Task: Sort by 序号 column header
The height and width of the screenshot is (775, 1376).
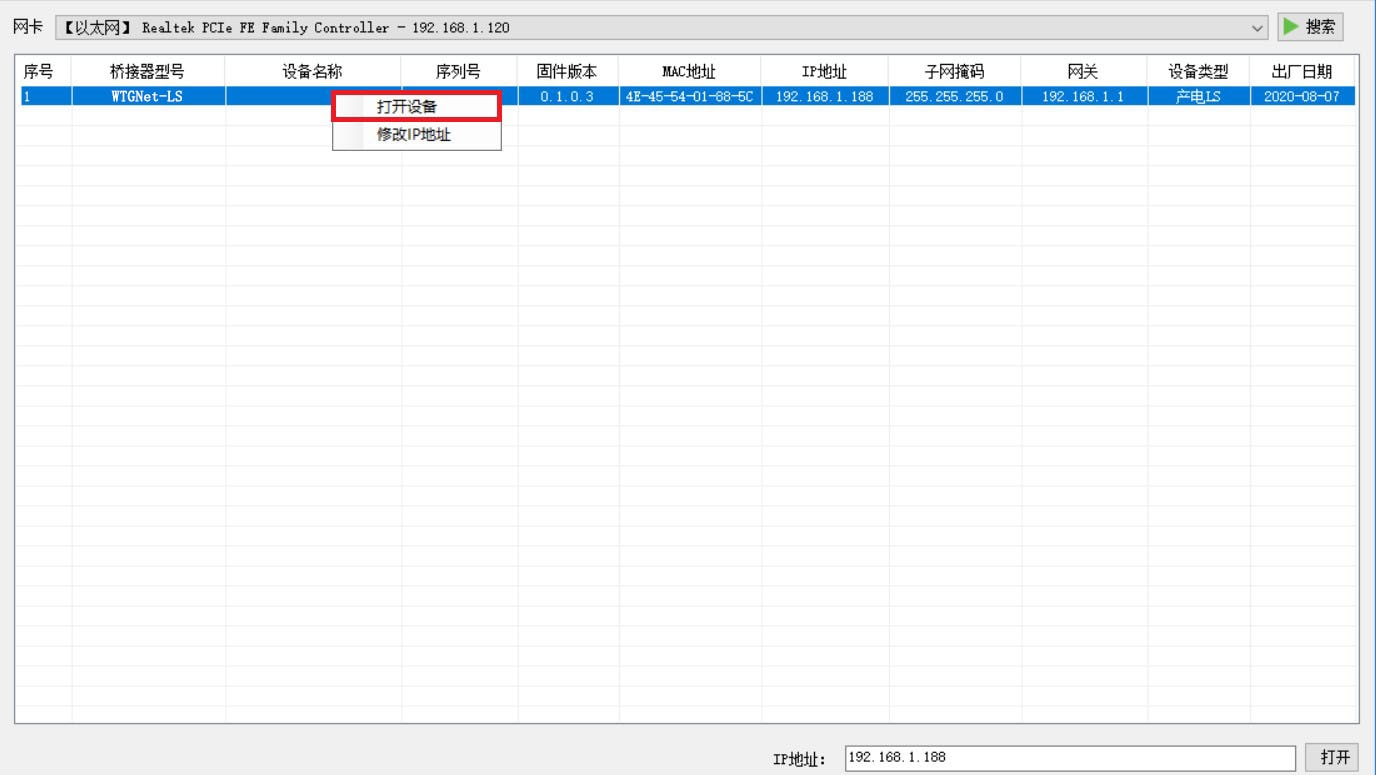Action: tap(43, 71)
